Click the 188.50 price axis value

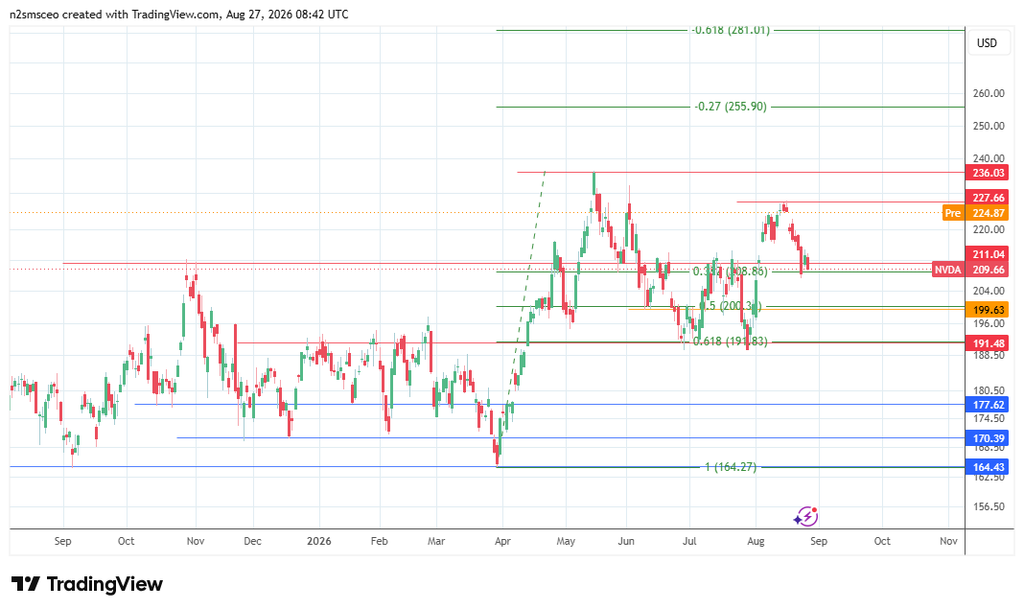pyautogui.click(x=988, y=355)
